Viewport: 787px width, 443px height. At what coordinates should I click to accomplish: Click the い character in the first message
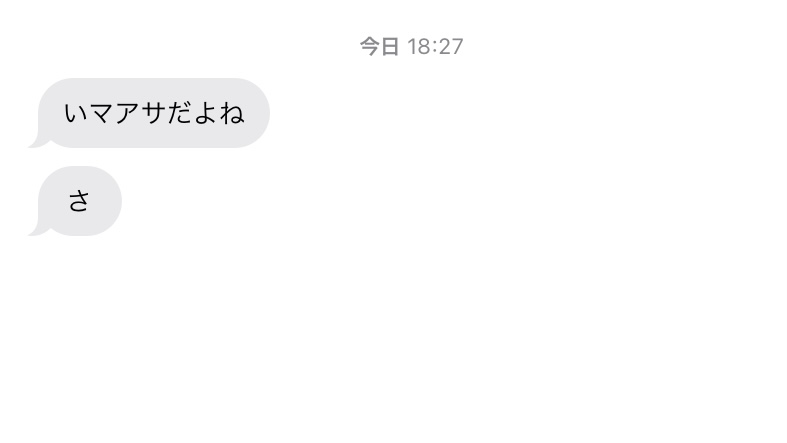click(x=77, y=113)
